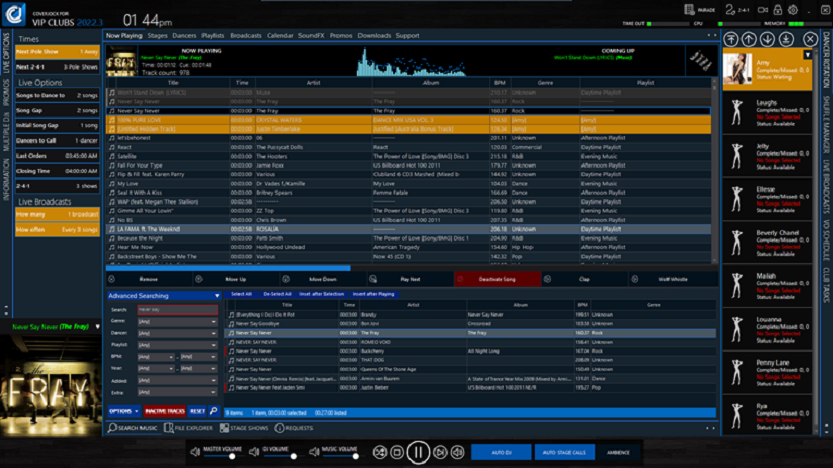Skip to next track
833x468 pixels.
(x=440, y=453)
